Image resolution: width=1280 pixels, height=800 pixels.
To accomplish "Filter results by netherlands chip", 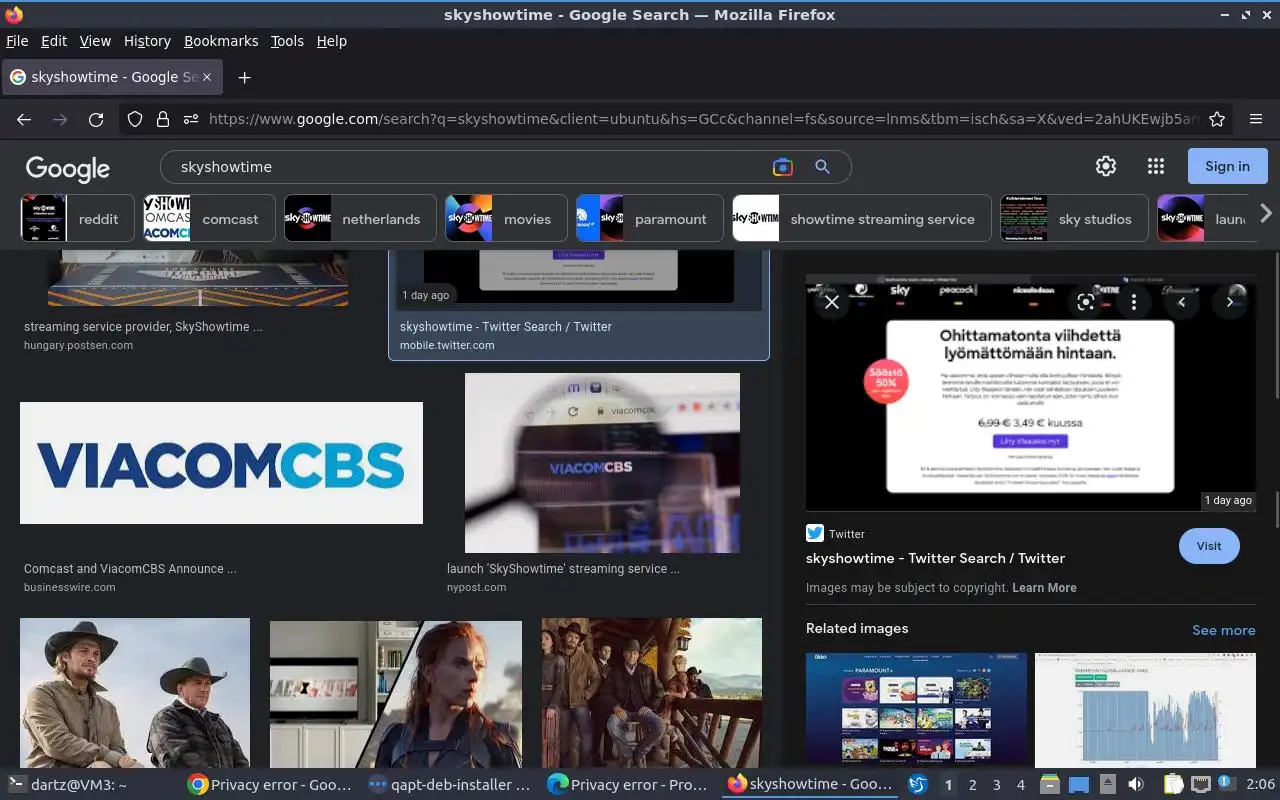I will (360, 219).
